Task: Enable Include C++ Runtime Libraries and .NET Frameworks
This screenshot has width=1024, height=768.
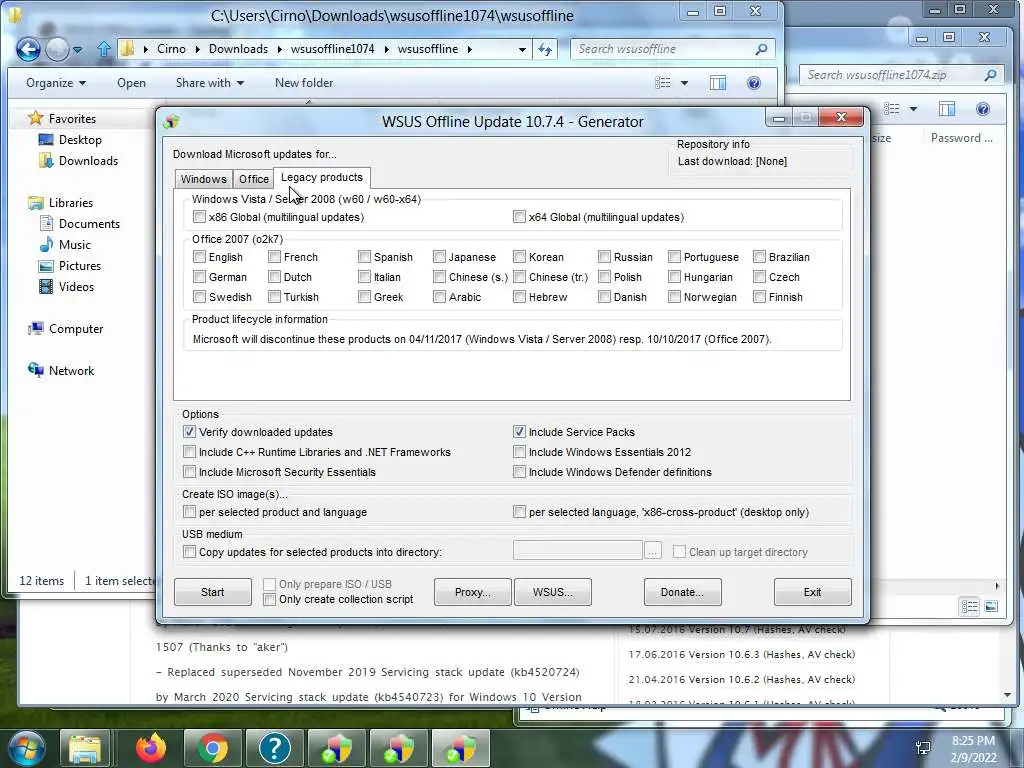Action: (x=189, y=452)
